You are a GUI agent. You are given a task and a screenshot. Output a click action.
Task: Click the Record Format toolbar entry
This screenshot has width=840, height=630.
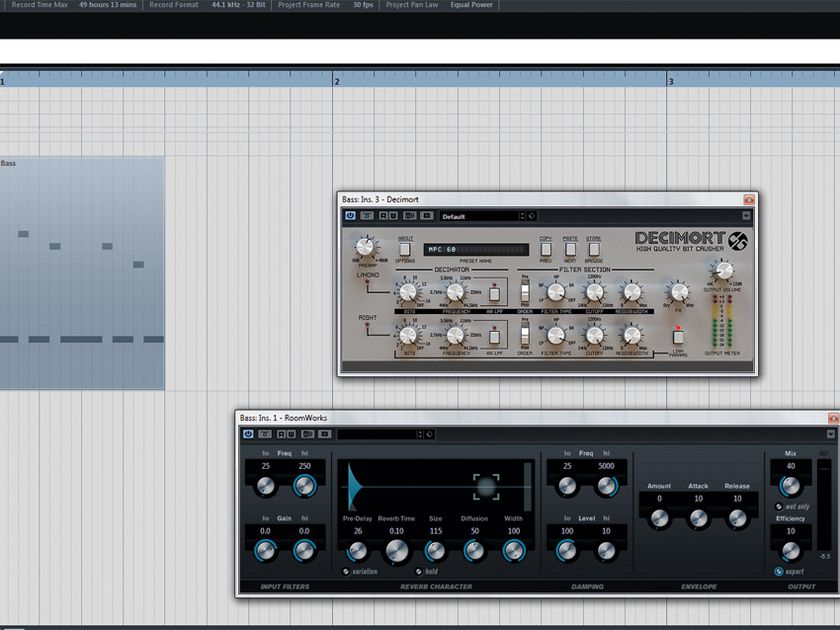[x=172, y=5]
